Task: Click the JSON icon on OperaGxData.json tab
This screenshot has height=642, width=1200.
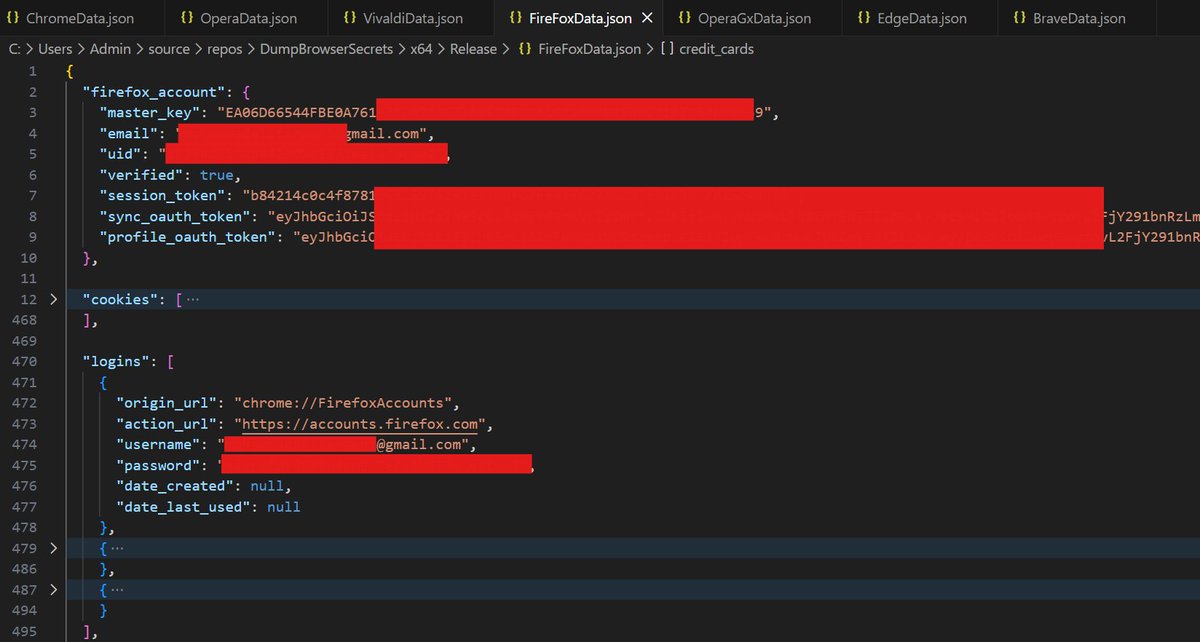Action: 685,18
